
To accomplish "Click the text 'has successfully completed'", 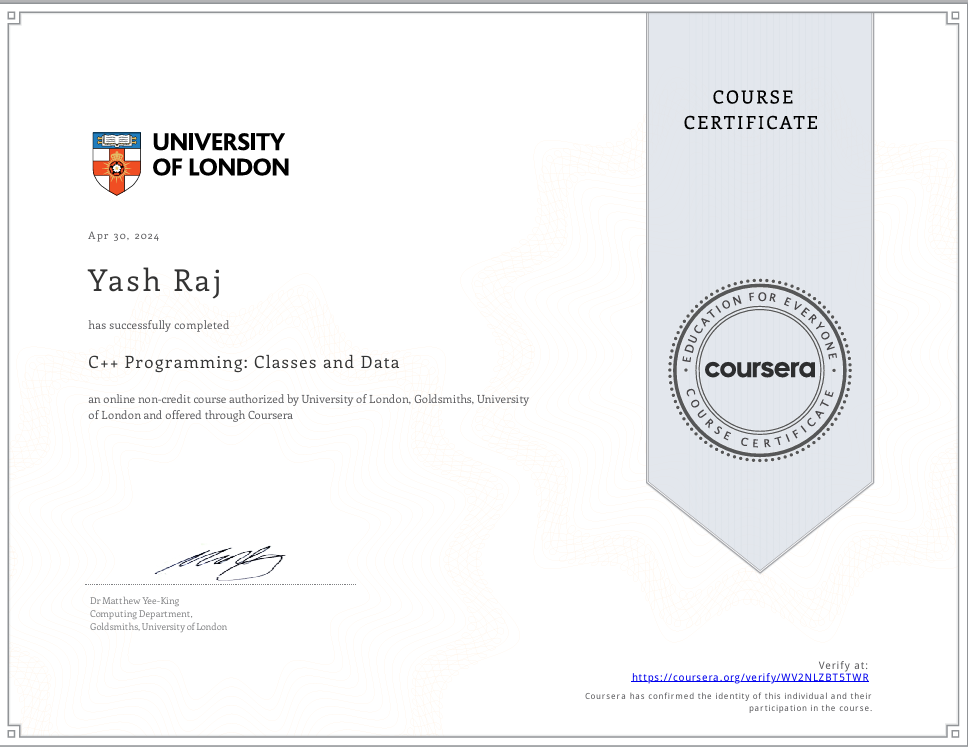I will (x=159, y=325).
